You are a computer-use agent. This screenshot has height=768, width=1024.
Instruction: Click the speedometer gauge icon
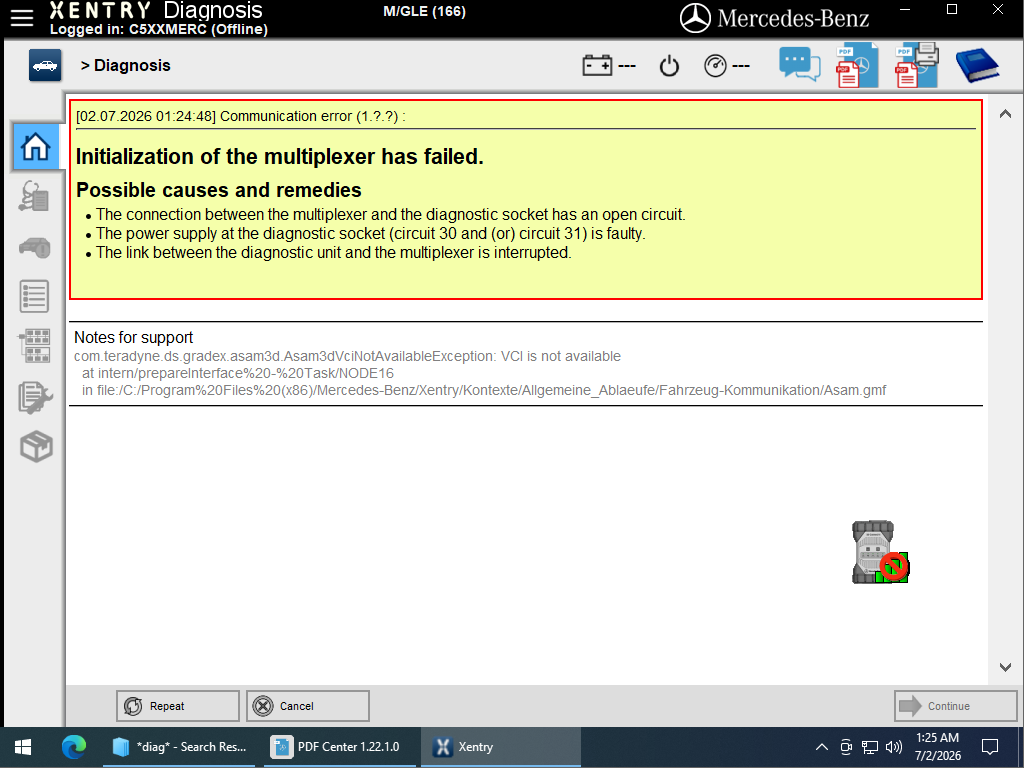click(x=715, y=66)
